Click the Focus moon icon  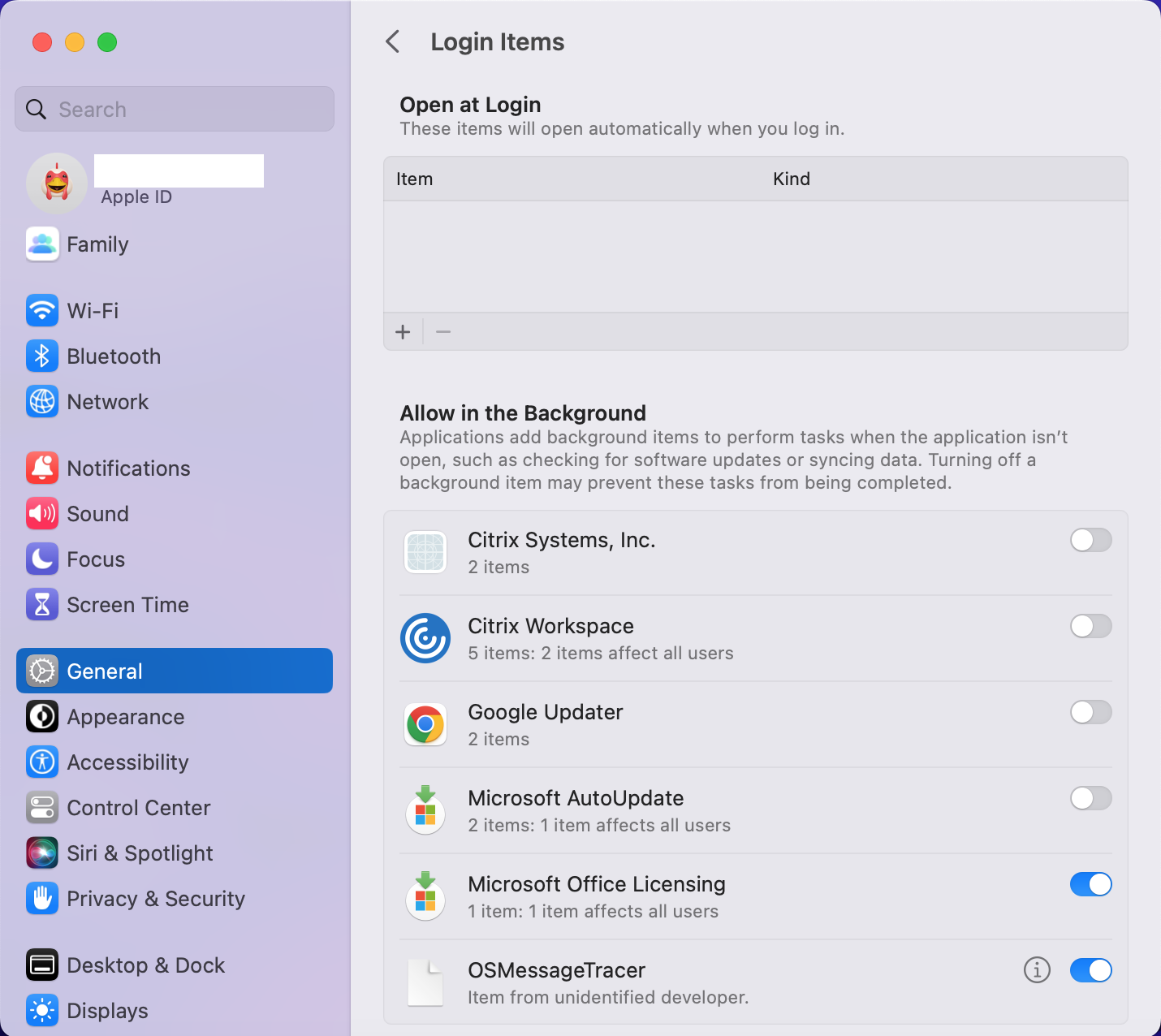pos(42,559)
